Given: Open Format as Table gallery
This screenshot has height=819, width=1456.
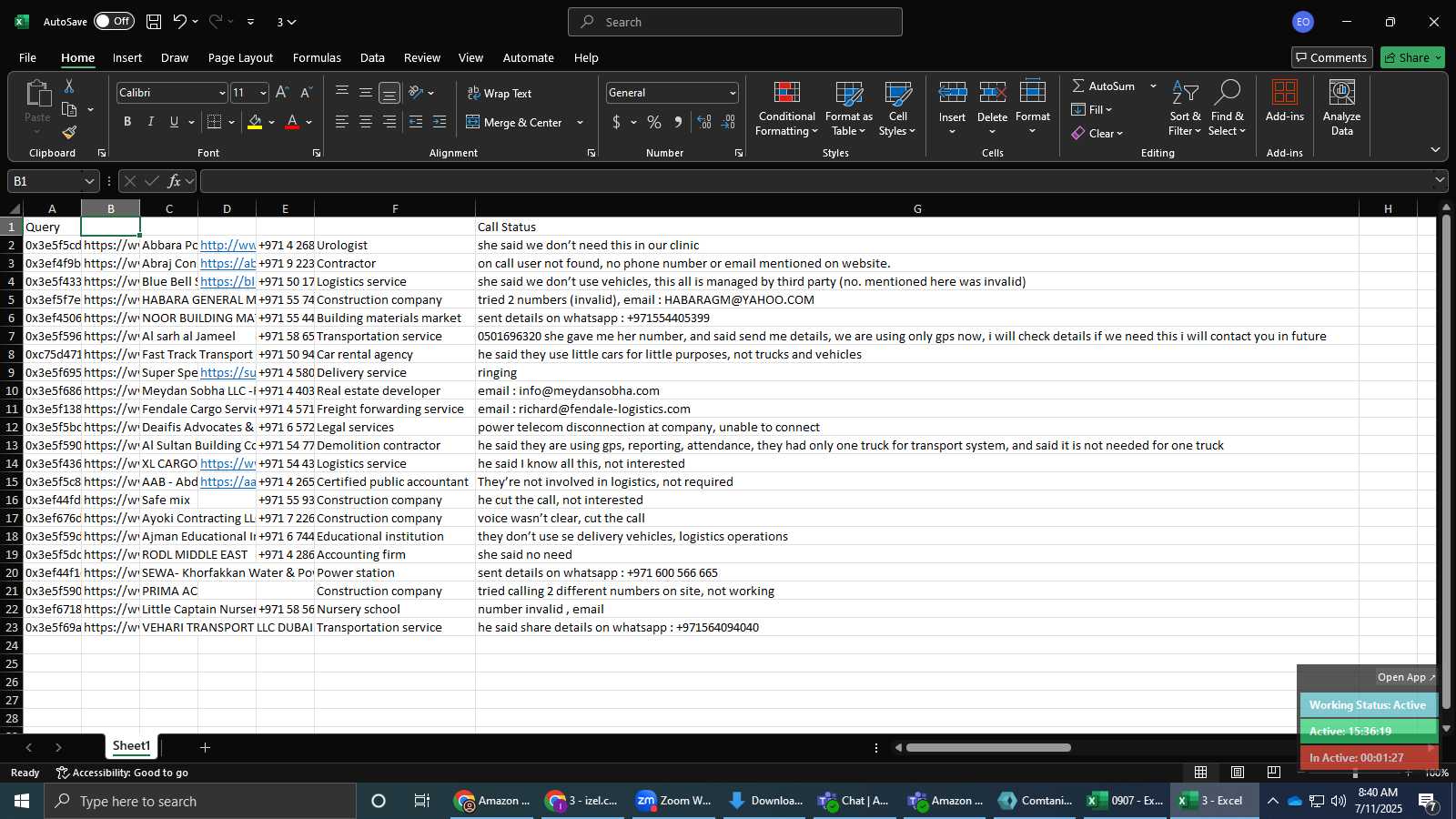Looking at the screenshot, I should 849,109.
